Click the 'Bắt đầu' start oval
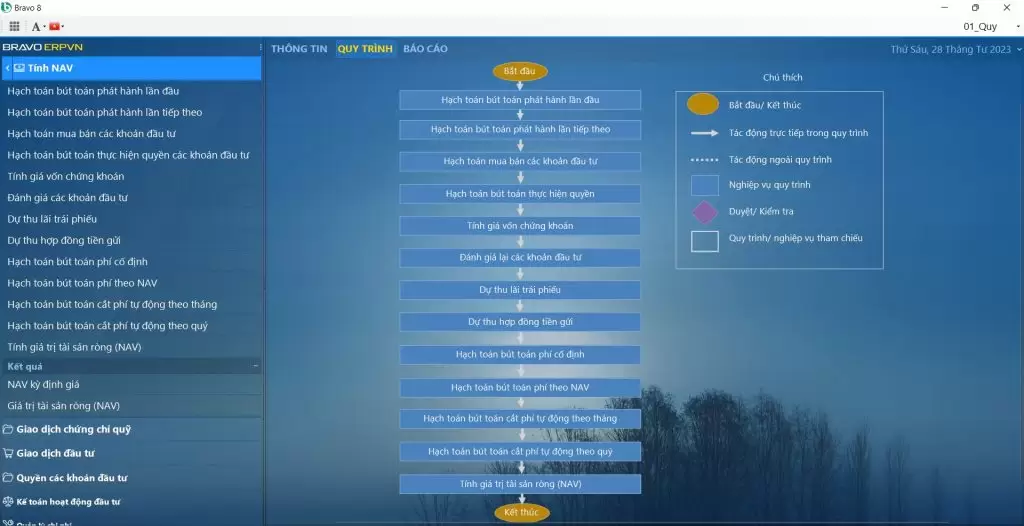This screenshot has height=526, width=1024. click(520, 72)
